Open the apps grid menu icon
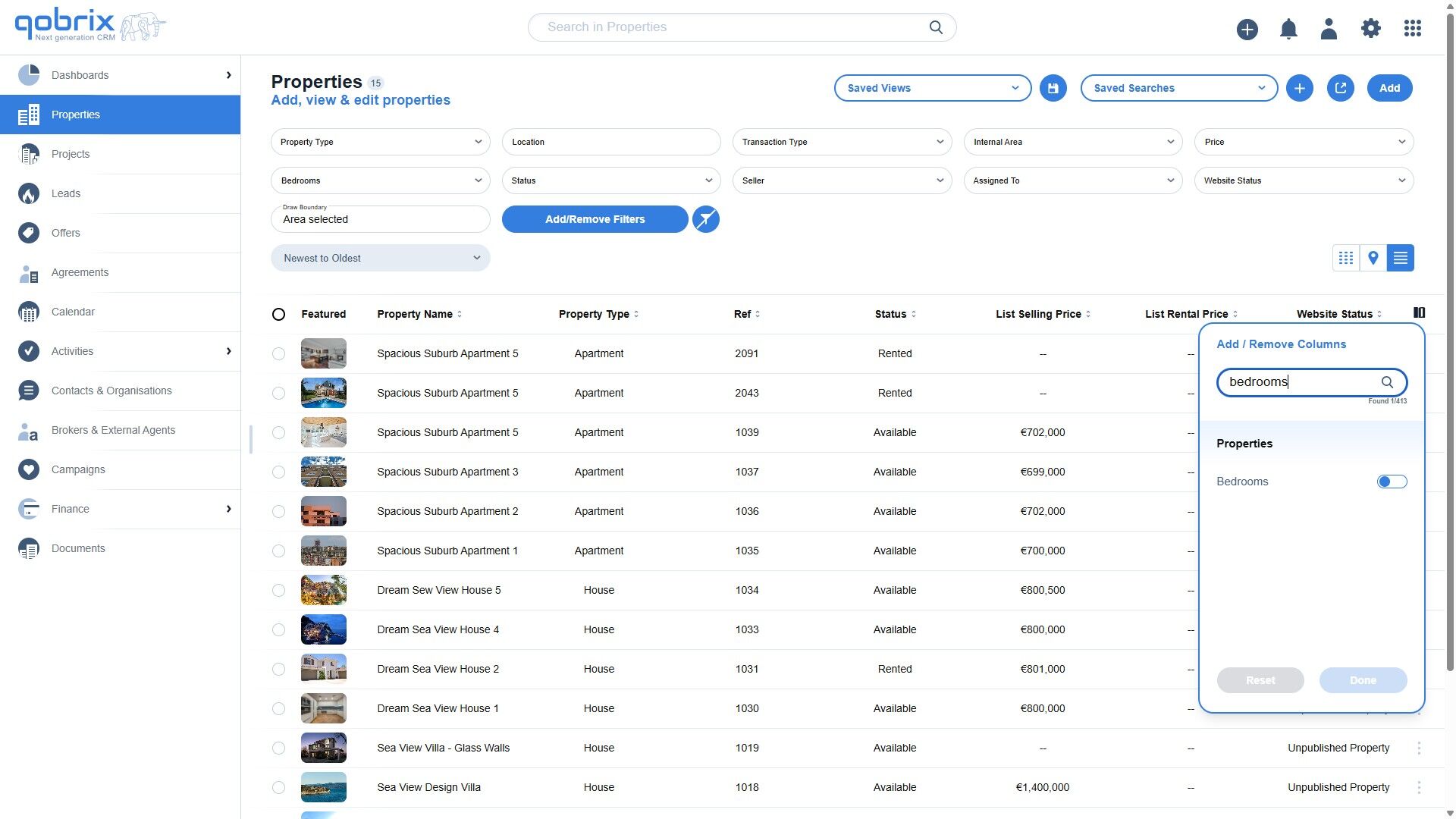This screenshot has height=819, width=1456. (1412, 29)
